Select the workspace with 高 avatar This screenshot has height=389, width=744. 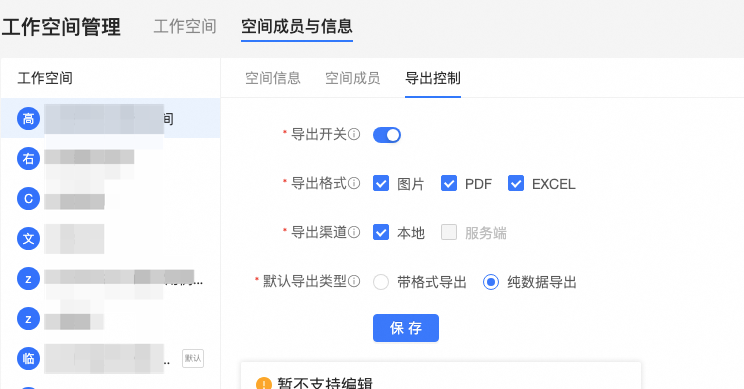(x=110, y=119)
